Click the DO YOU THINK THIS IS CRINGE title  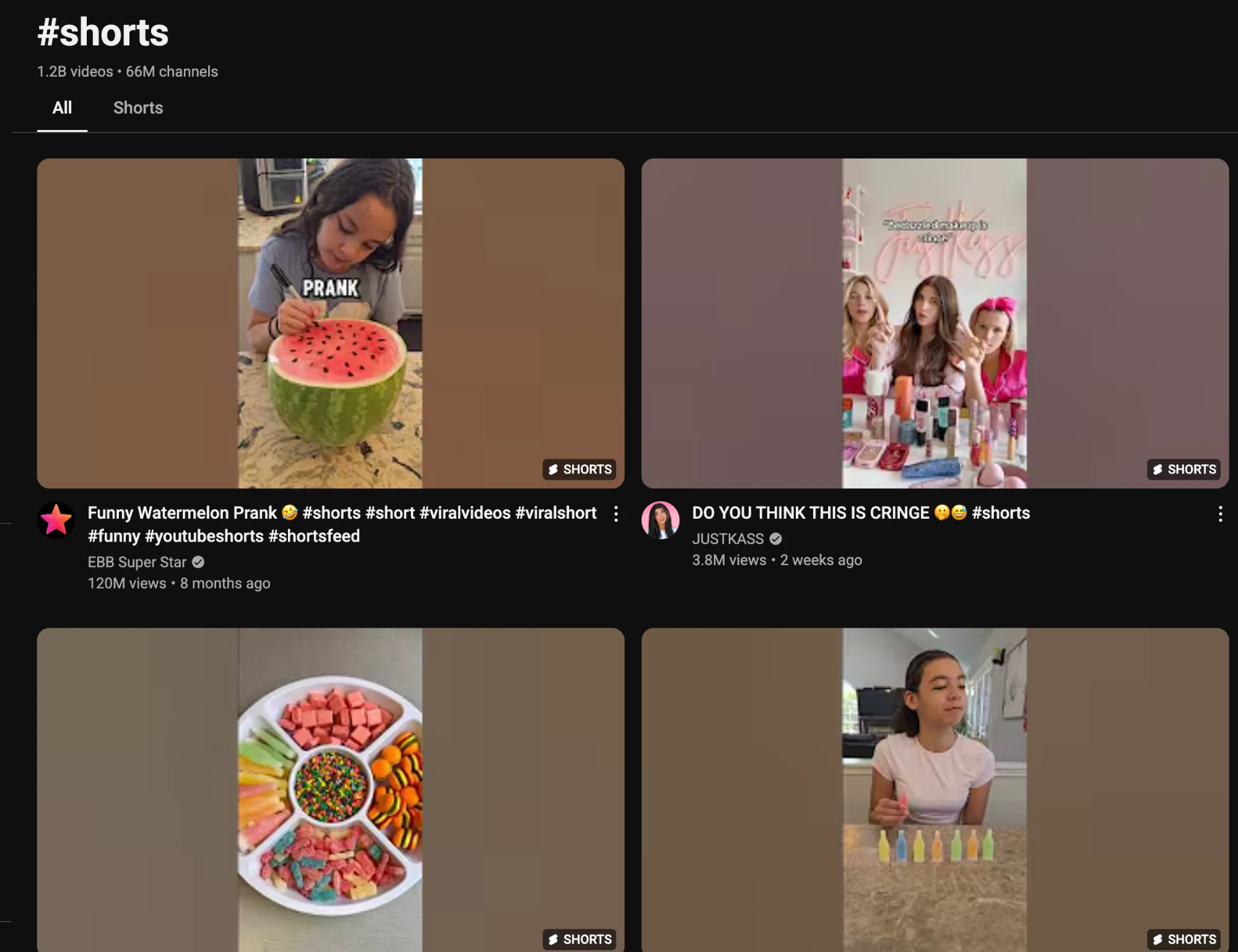861,513
